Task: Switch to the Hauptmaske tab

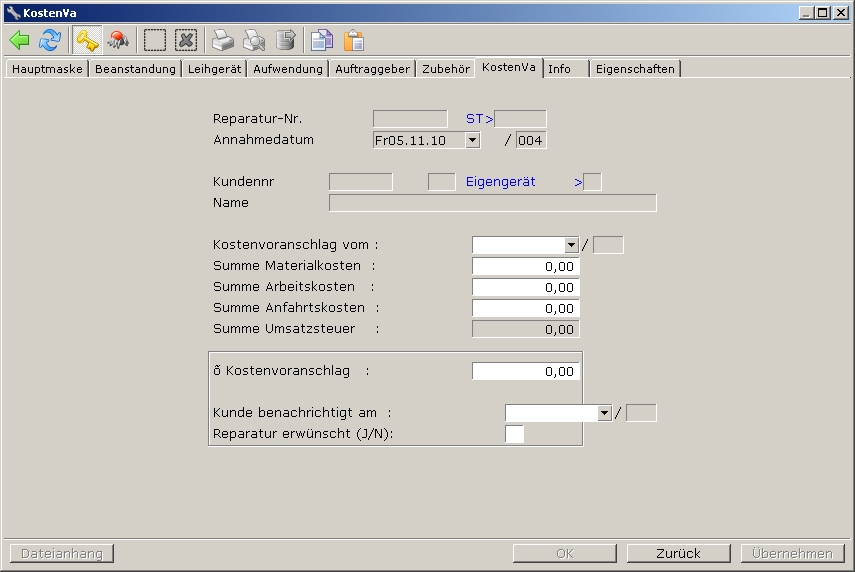Action: [47, 69]
